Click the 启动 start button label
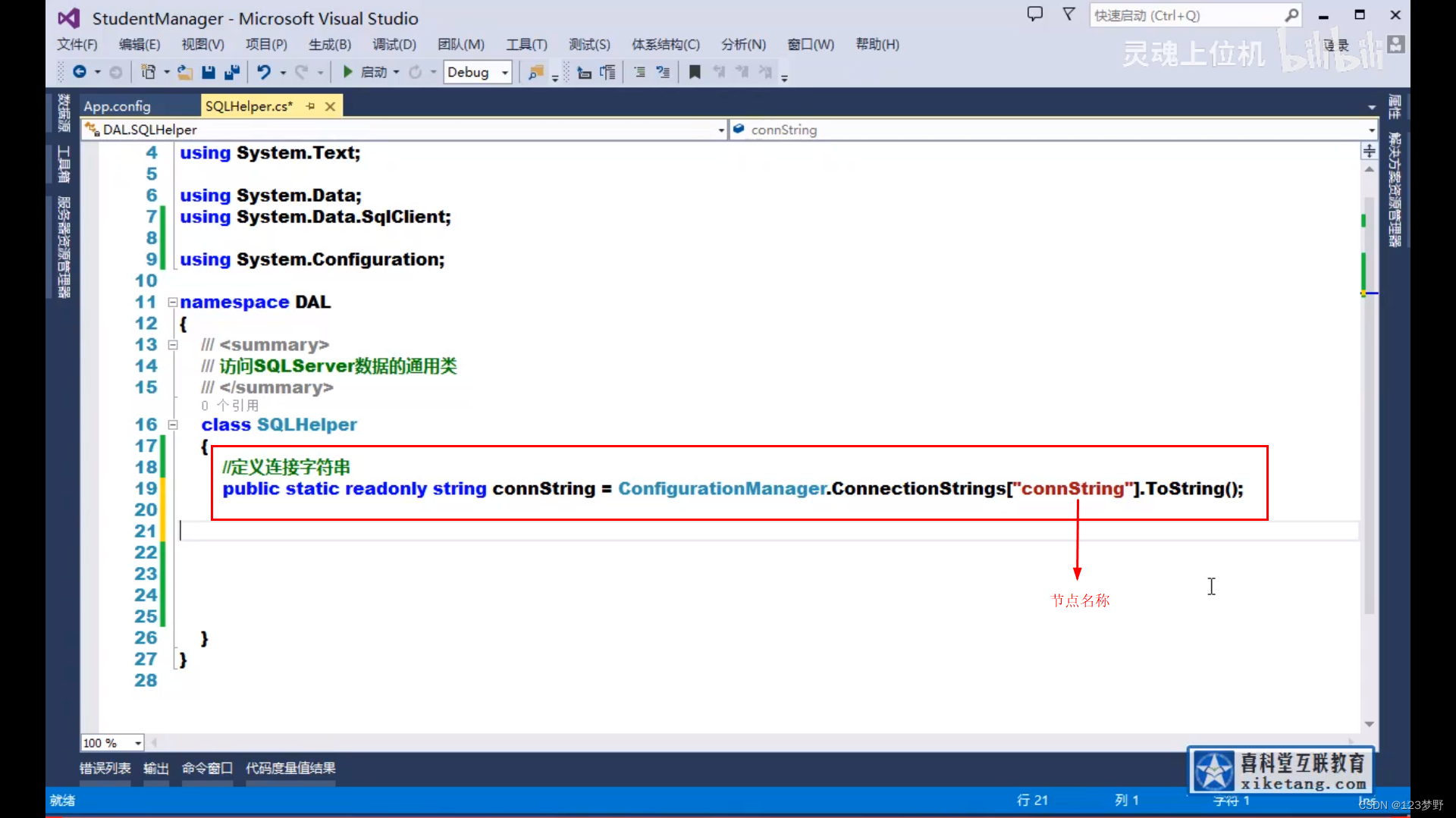 pos(375,72)
